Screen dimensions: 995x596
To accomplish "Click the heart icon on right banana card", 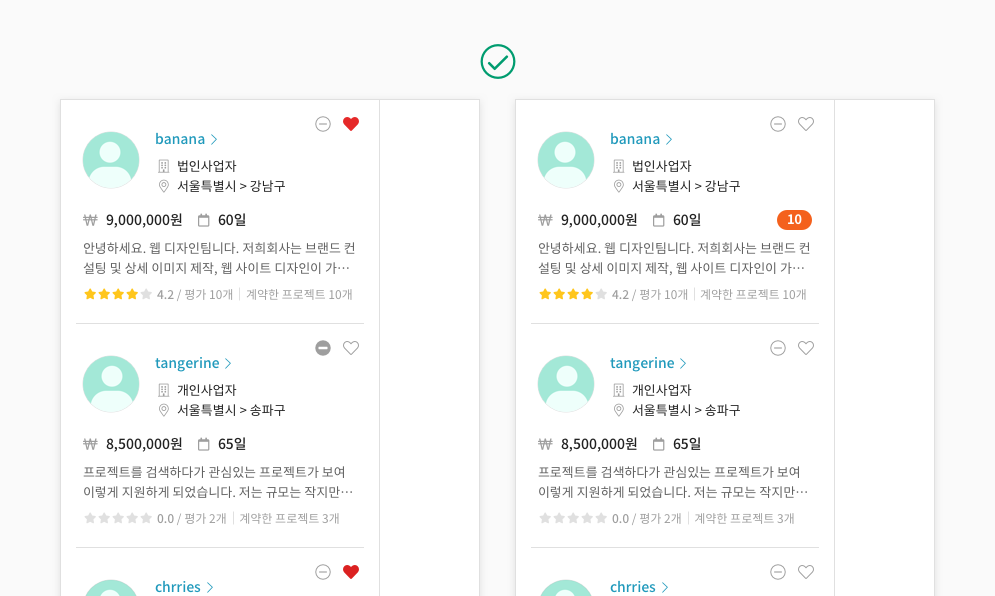I will [806, 124].
